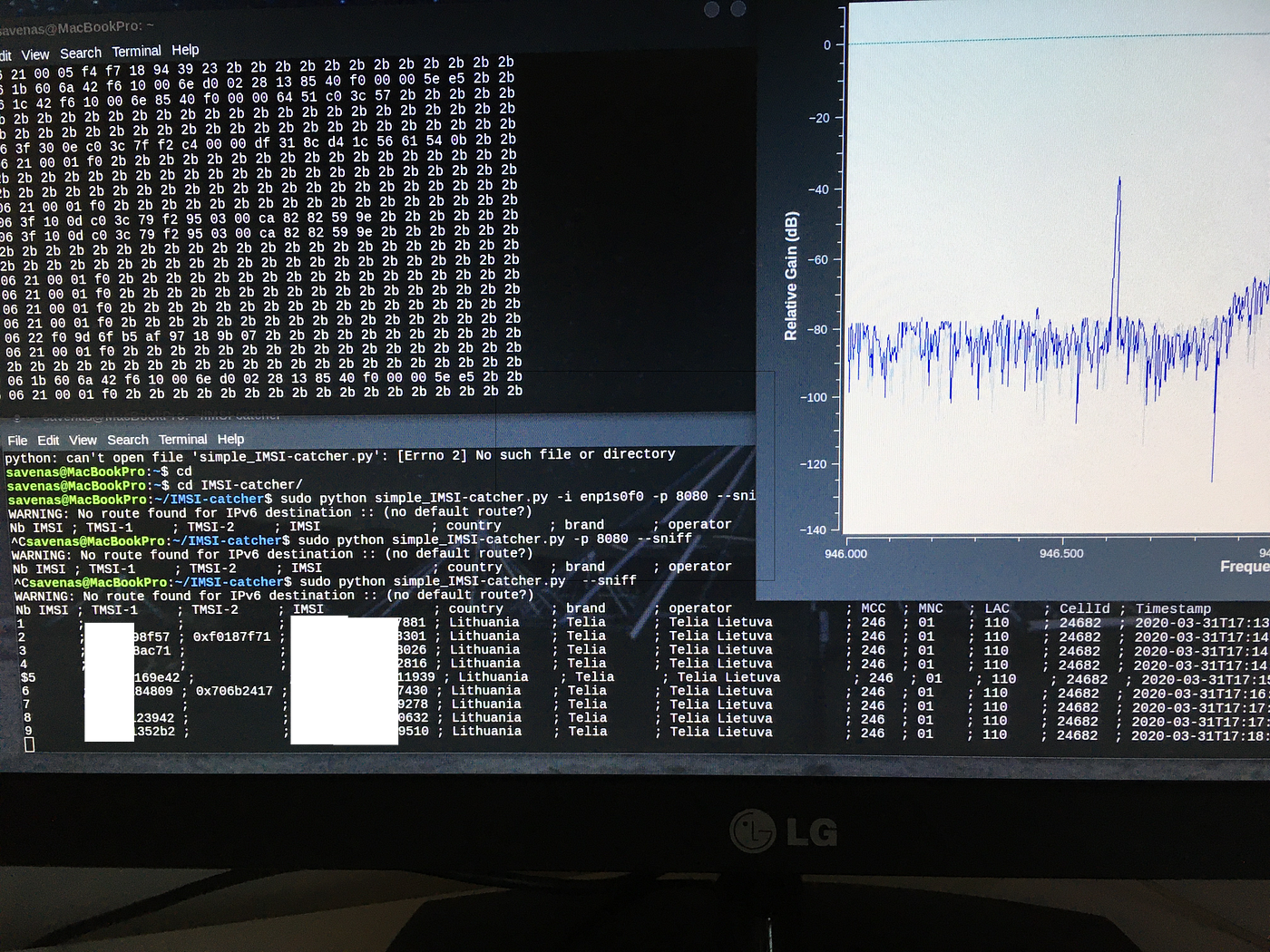The height and width of the screenshot is (952, 1270).
Task: Click the terminal cursor below row 9
Action: pyautogui.click(x=29, y=744)
